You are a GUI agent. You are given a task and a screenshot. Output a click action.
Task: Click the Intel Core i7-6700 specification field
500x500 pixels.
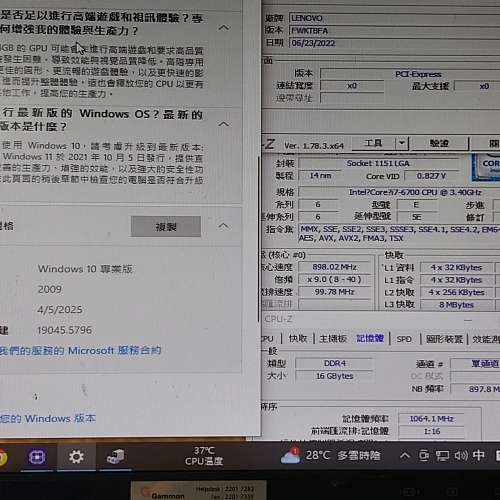tap(399, 192)
